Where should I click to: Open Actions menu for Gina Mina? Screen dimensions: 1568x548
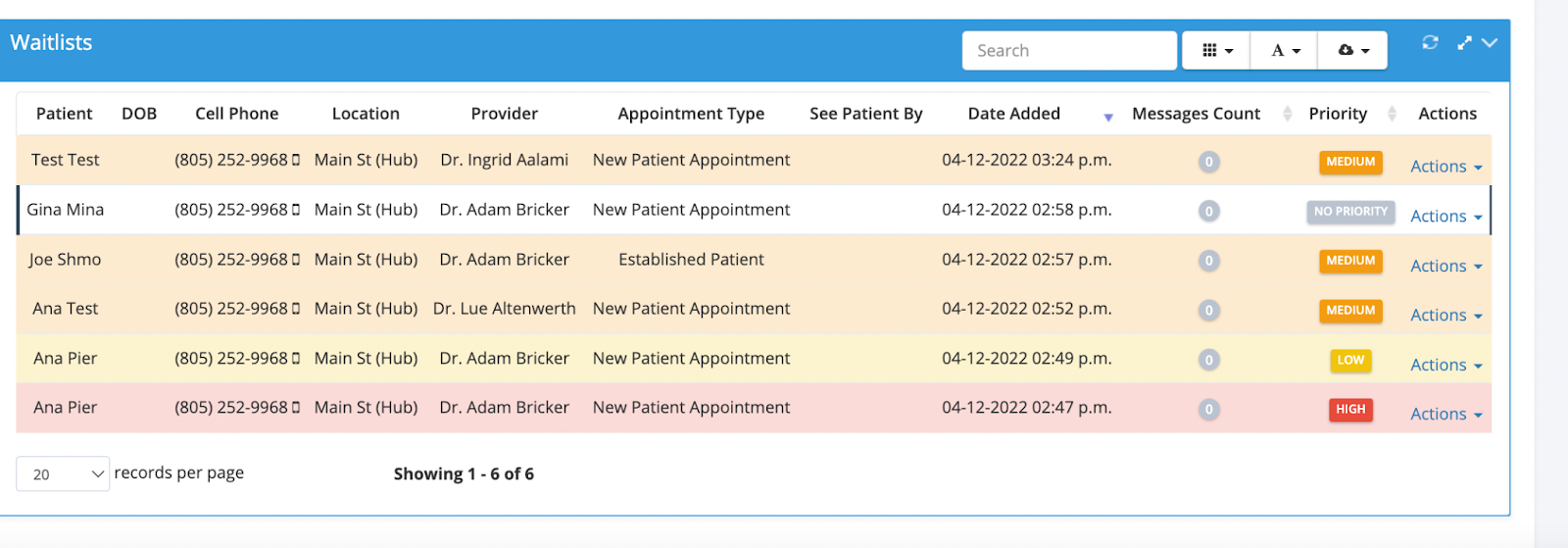pos(1445,217)
